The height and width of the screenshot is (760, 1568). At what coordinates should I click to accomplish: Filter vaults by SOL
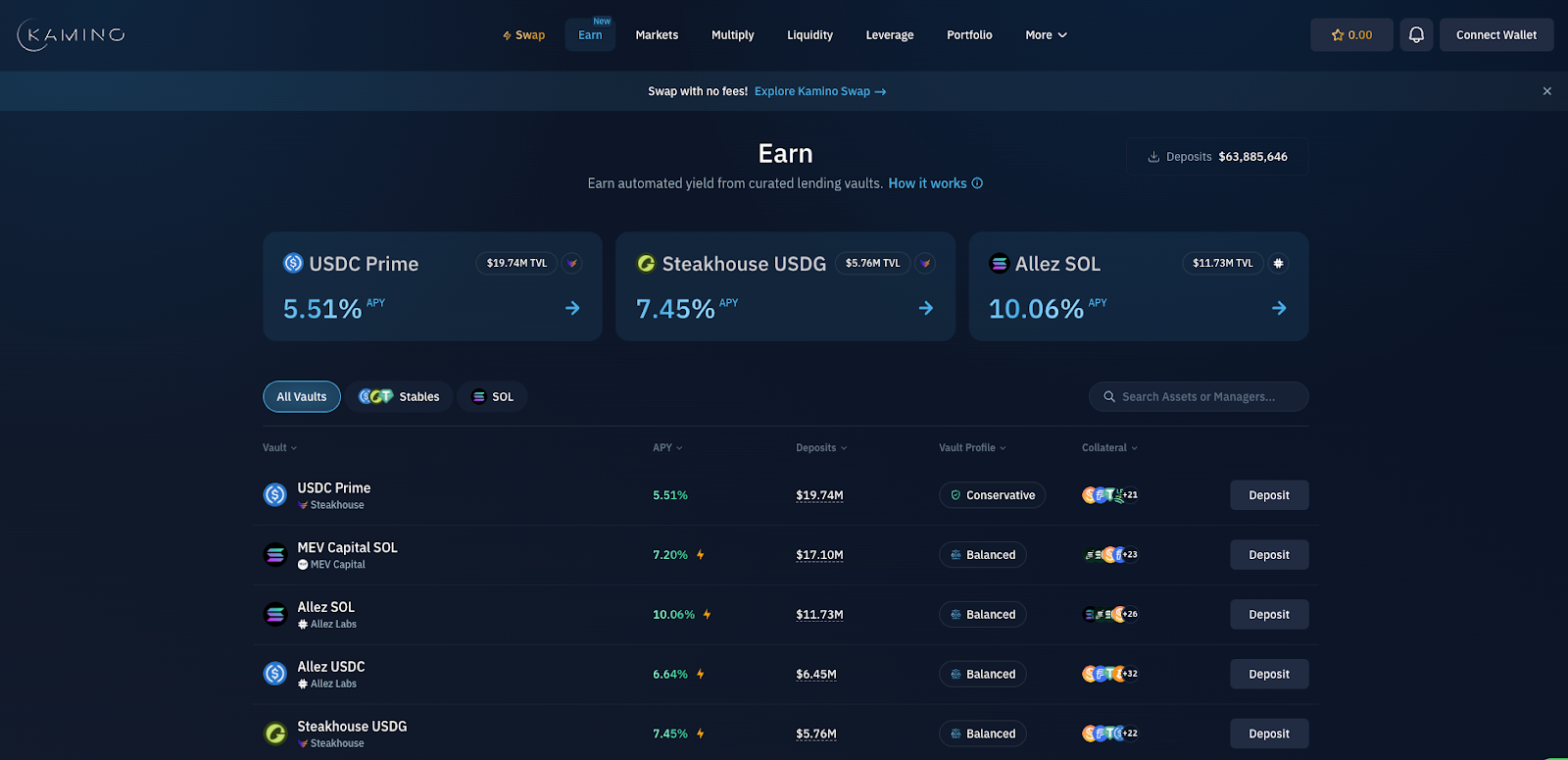click(x=493, y=397)
